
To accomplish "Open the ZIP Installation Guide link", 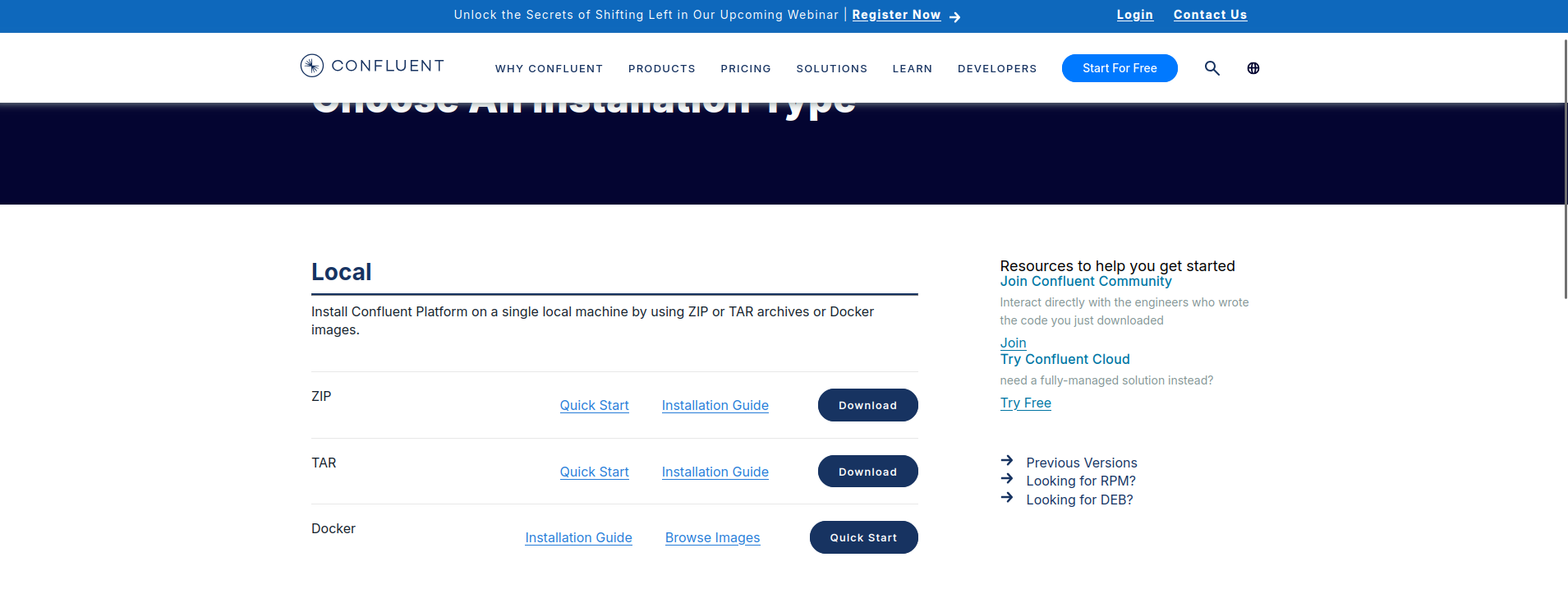I will 715,406.
